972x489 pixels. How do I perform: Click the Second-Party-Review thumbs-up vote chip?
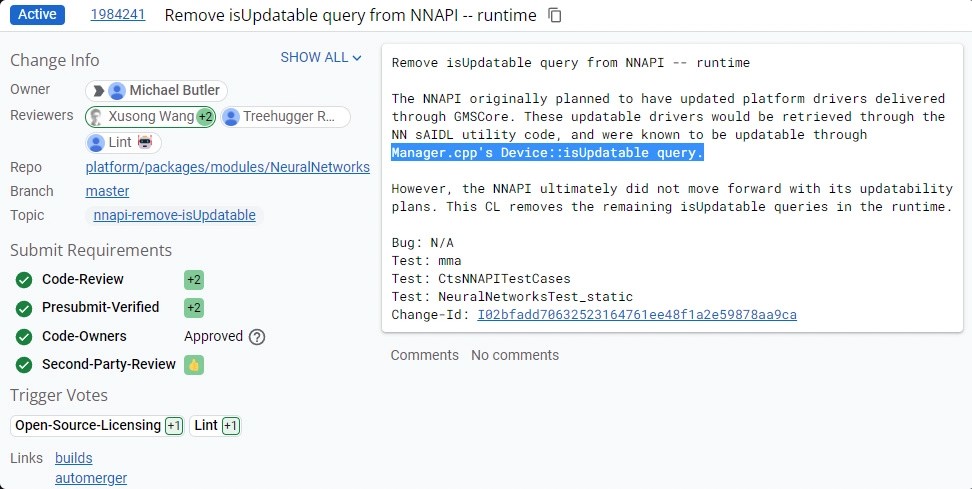pyautogui.click(x=194, y=365)
